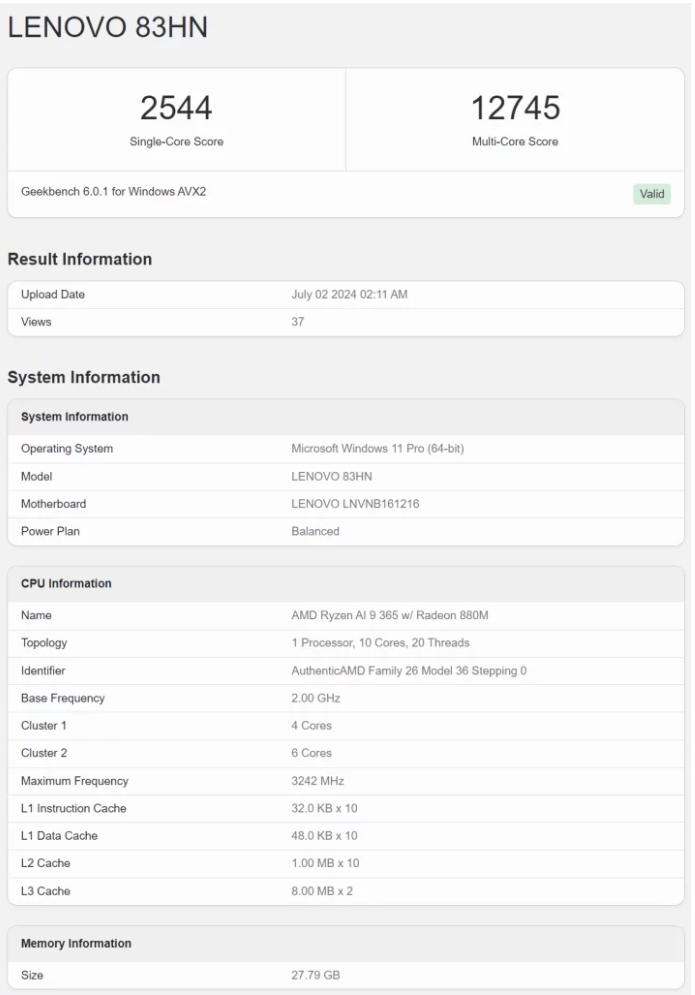Select the 32.0 KB x 10 value
Image resolution: width=695 pixels, height=995 pixels.
pyautogui.click(x=324, y=808)
